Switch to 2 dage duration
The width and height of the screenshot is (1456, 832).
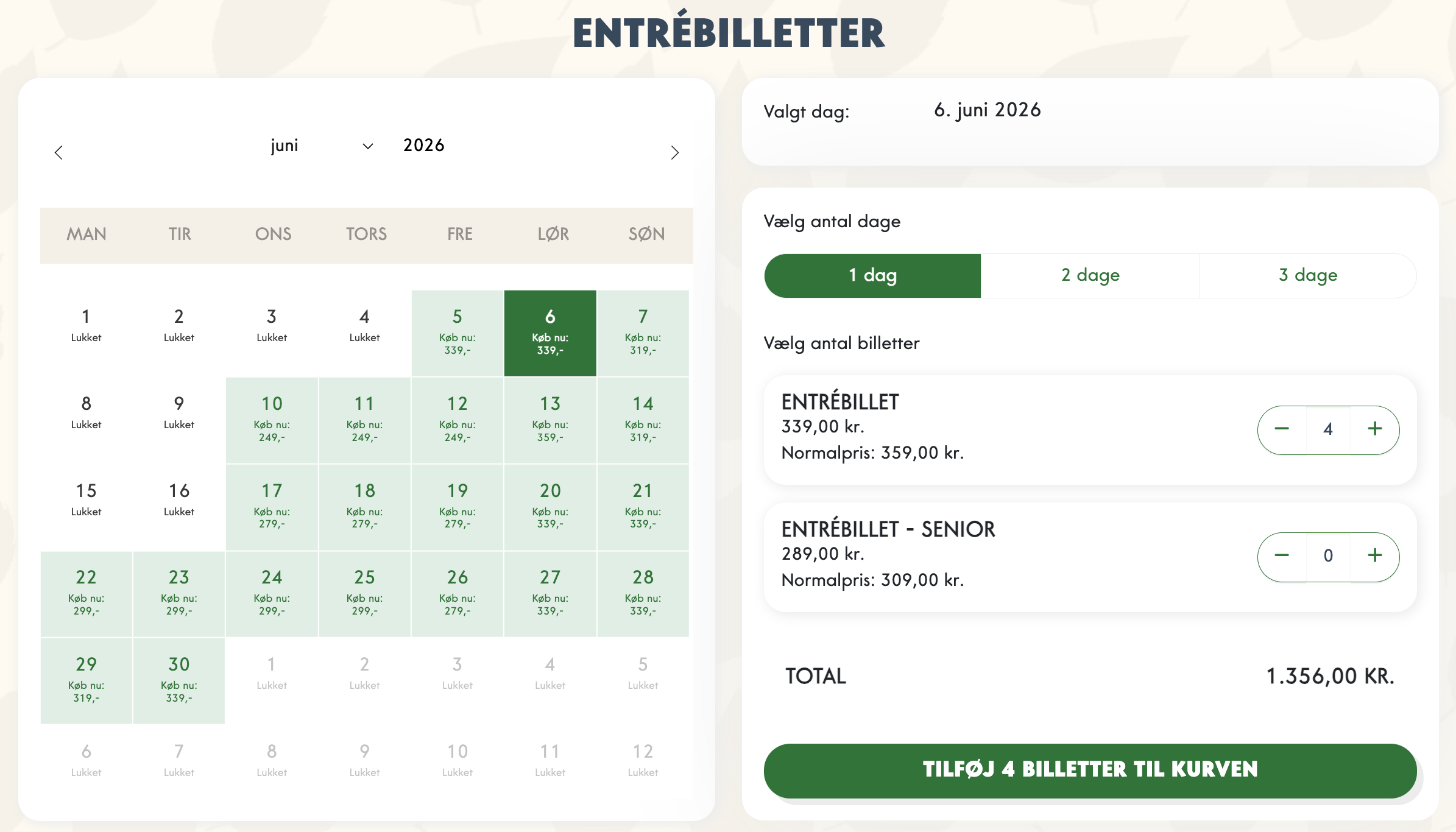point(1090,275)
